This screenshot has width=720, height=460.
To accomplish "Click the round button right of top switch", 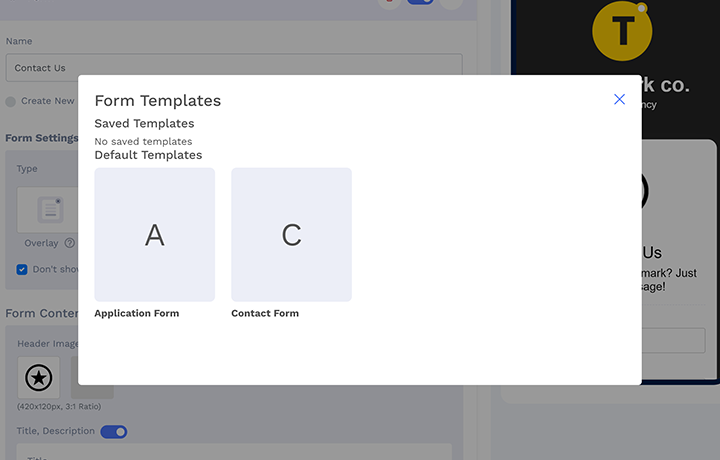I will [x=451, y=3].
